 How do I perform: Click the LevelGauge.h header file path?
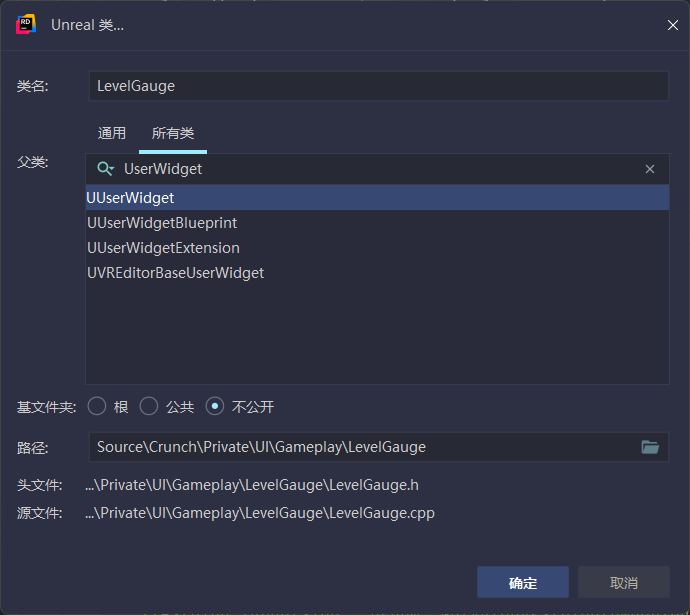tap(252, 485)
